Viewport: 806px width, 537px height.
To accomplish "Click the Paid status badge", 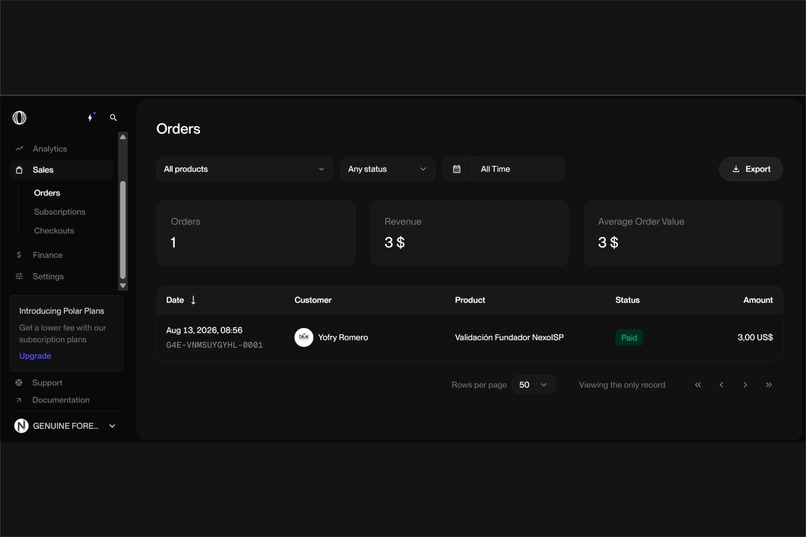I will (629, 338).
